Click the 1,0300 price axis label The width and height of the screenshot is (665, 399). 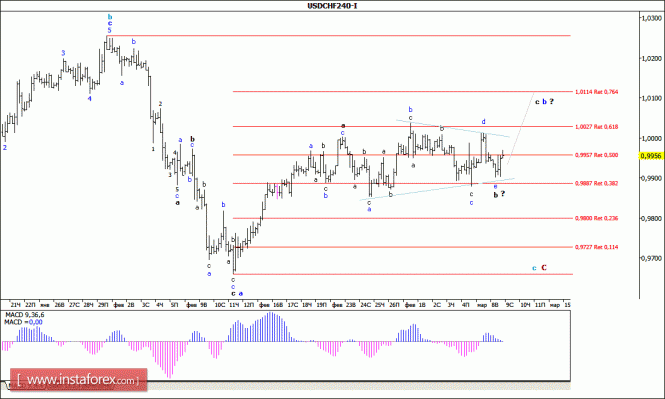tap(651, 18)
